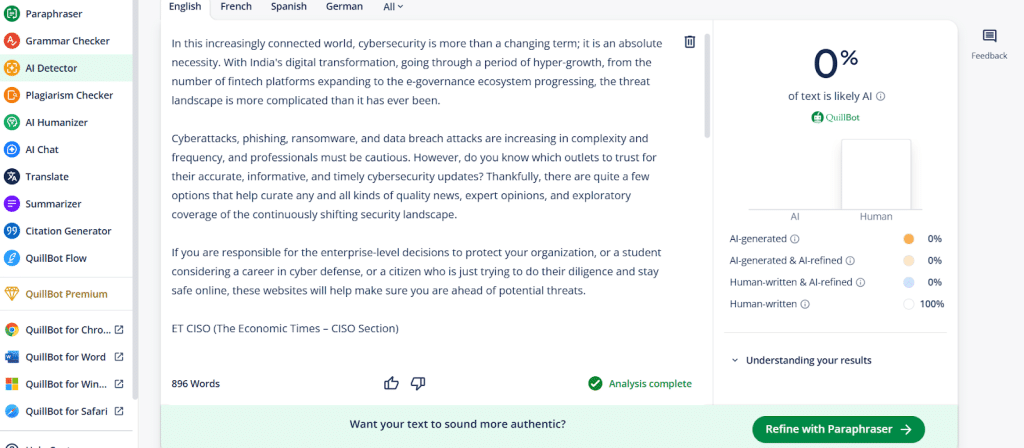
Task: Give a thumbs down on the analysis
Action: pyautogui.click(x=418, y=383)
